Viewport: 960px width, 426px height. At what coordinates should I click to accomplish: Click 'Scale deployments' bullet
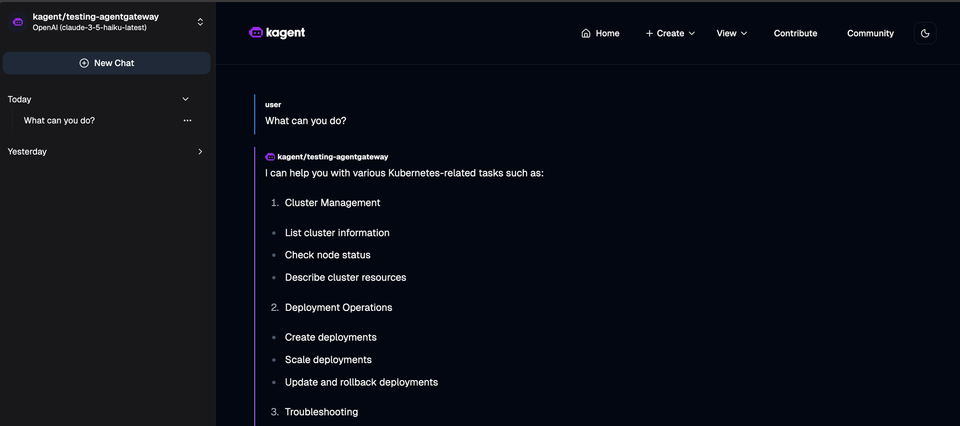coord(328,359)
